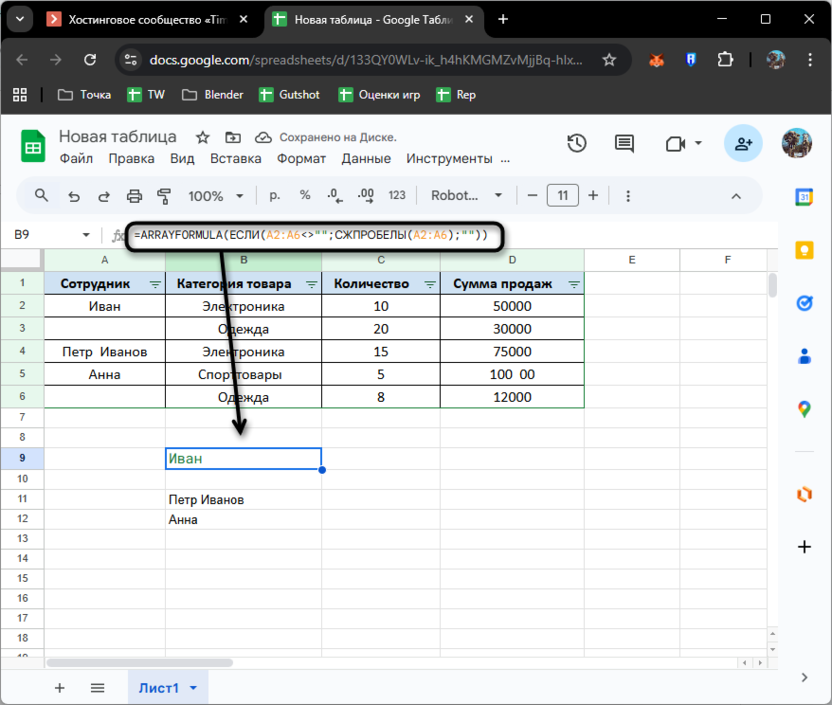The height and width of the screenshot is (705, 832).
Task: Add a new sheet with plus button
Action: click(x=59, y=688)
